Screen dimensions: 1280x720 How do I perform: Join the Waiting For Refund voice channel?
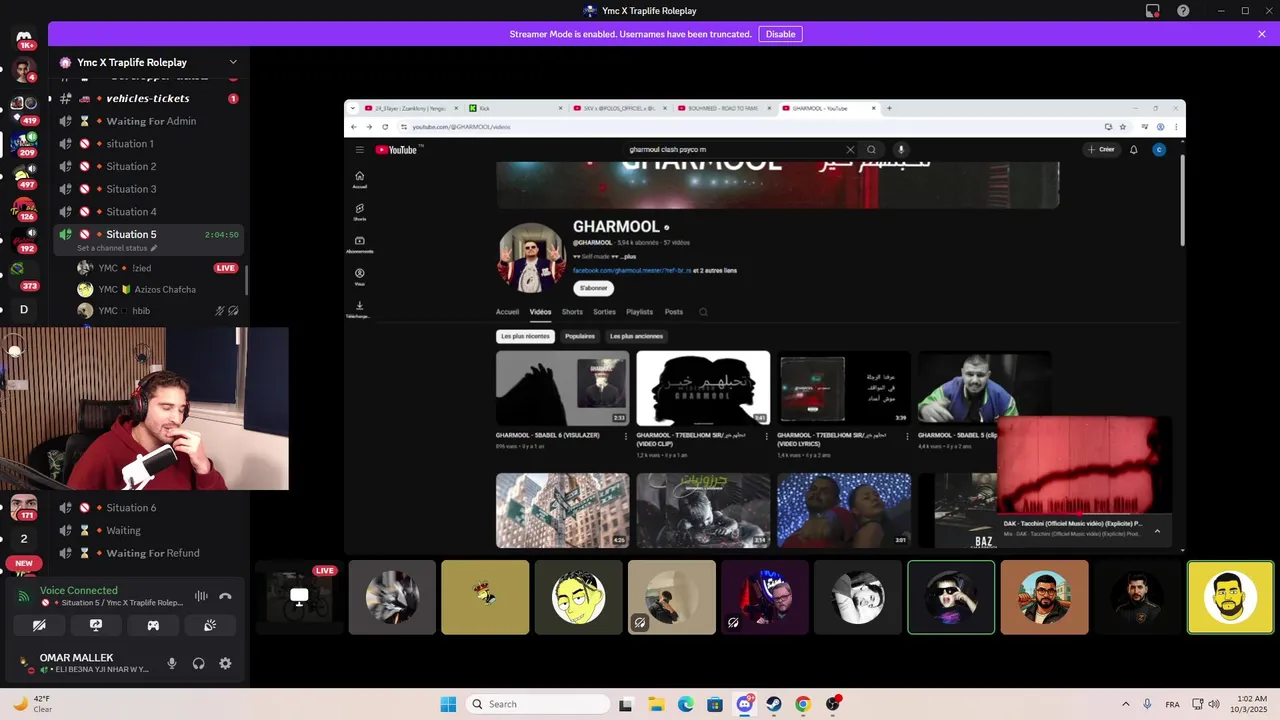(148, 553)
